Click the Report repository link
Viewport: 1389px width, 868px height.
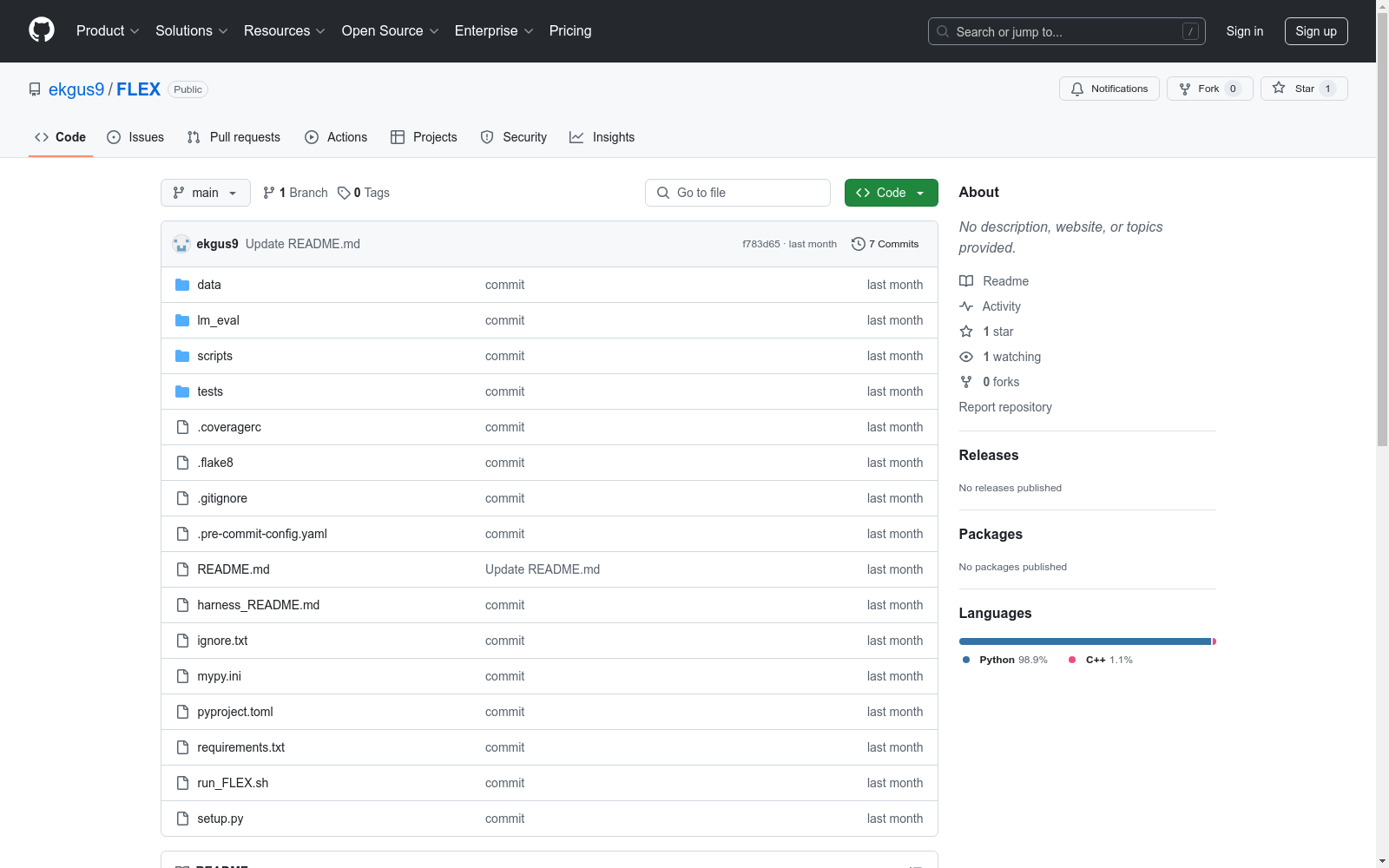tap(1005, 407)
